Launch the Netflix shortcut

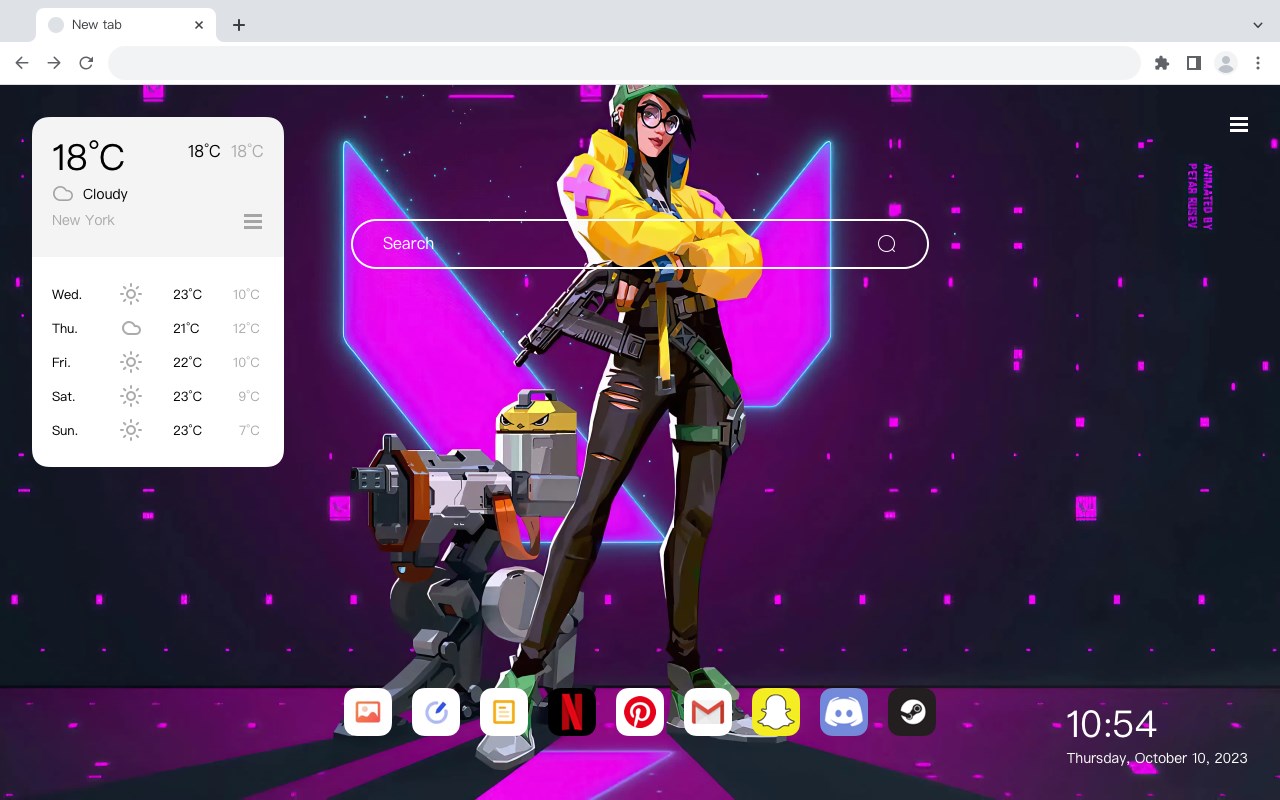click(572, 712)
